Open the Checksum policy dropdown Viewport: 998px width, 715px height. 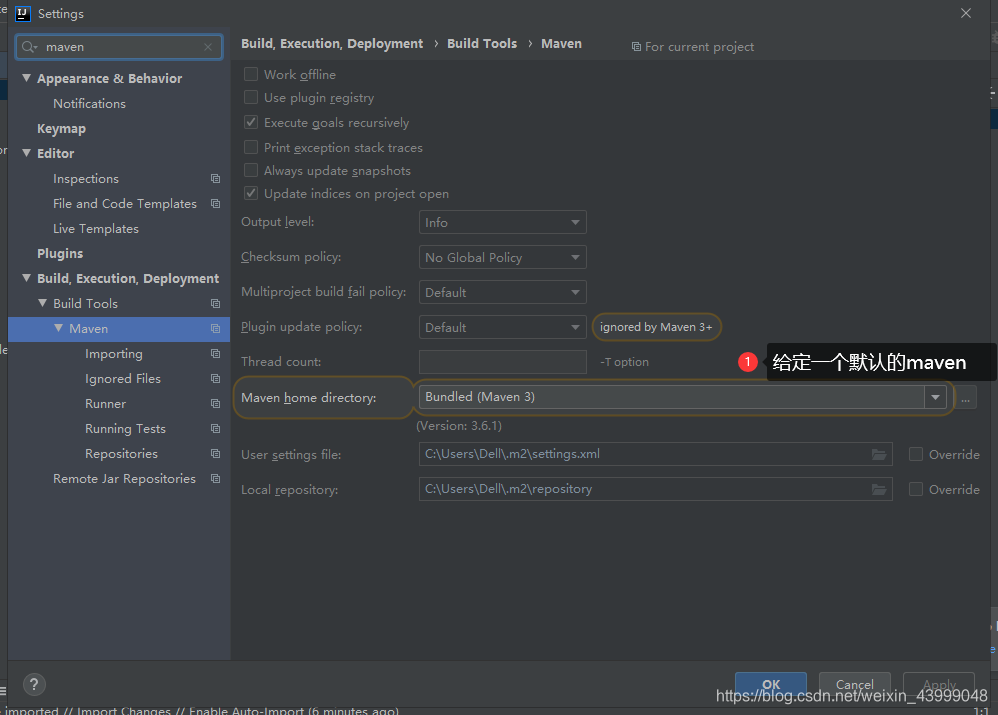(502, 257)
